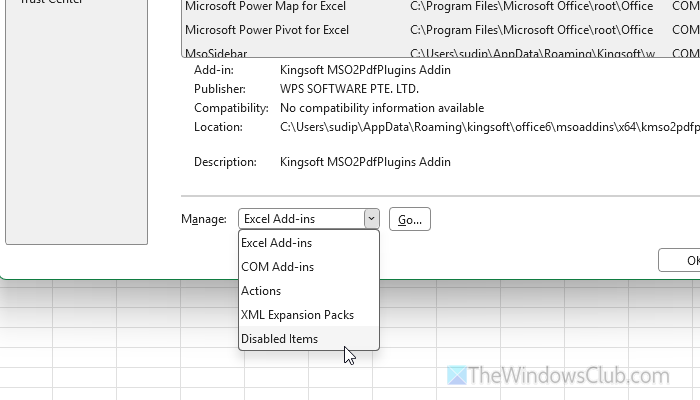Click Add-in name Kingsoft MSO2PdfPlugins Addin

pos(365,70)
